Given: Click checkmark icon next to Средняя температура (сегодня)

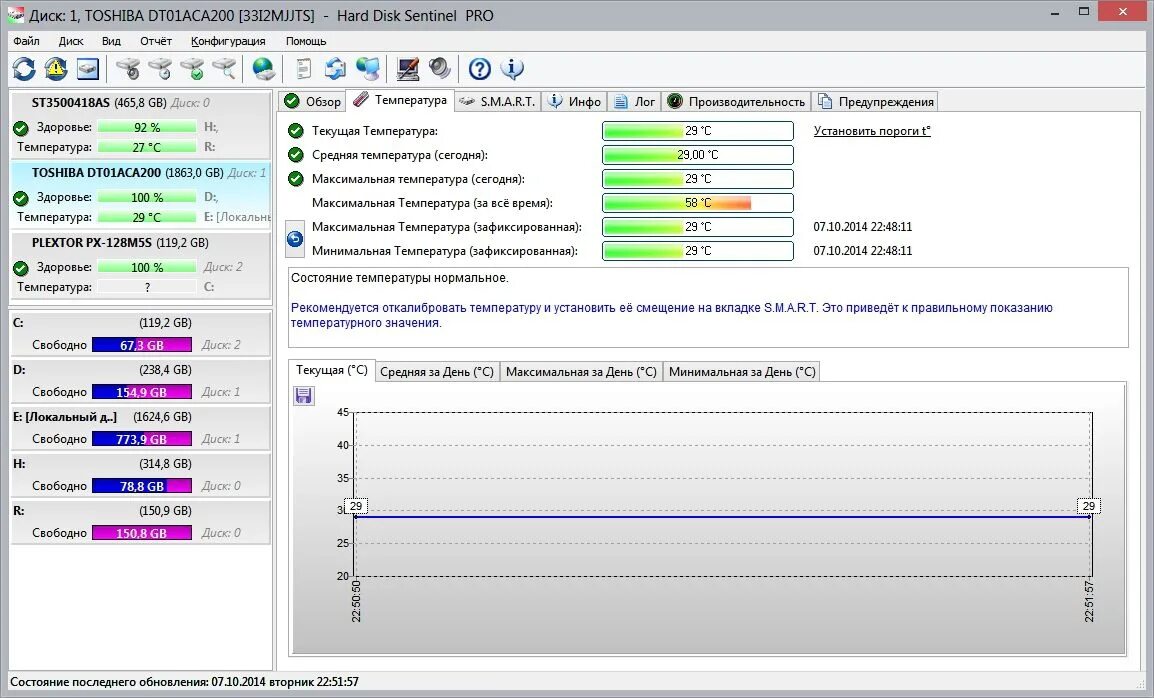Looking at the screenshot, I should (x=296, y=155).
